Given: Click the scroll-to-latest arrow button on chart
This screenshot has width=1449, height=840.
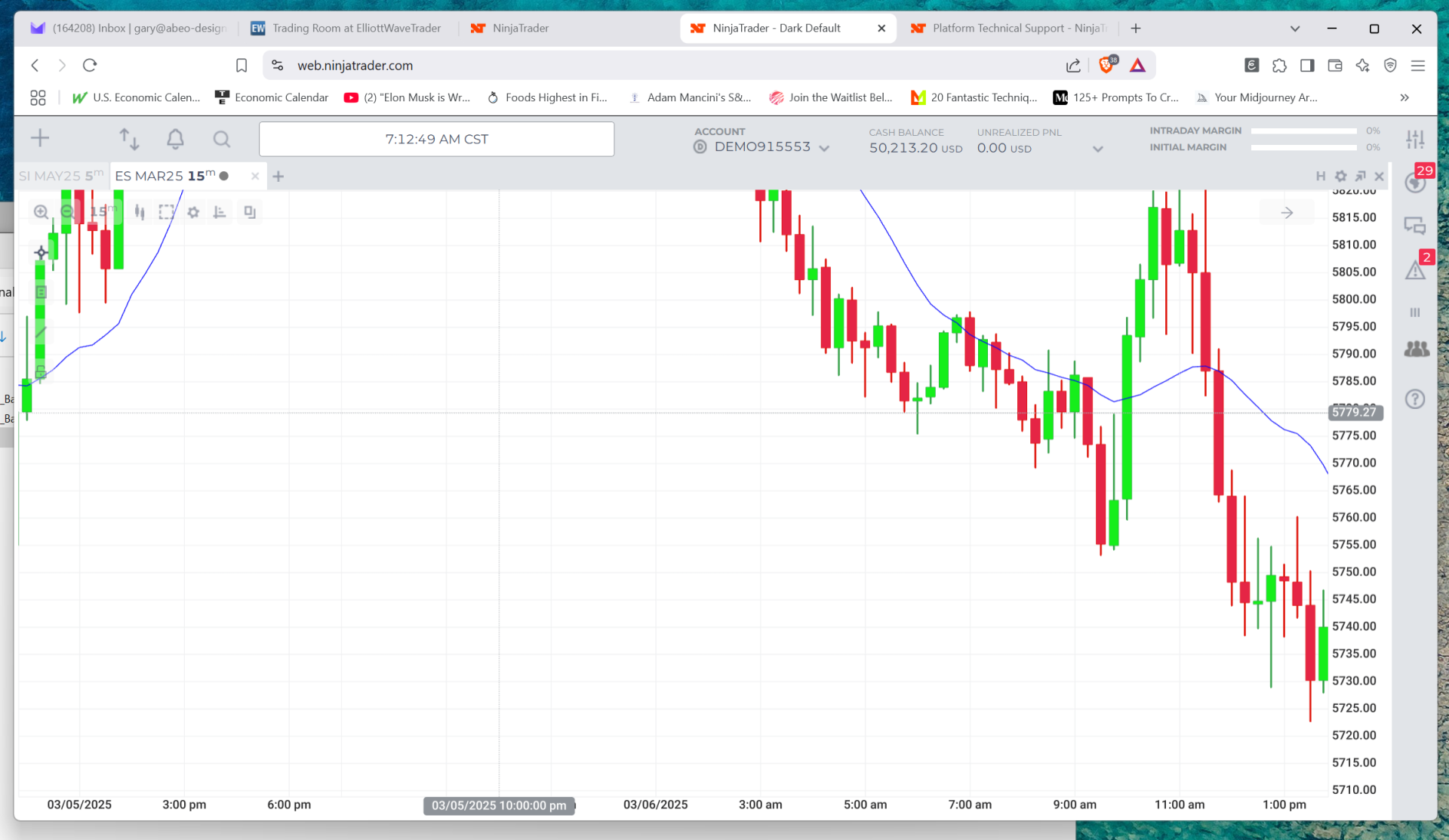Looking at the screenshot, I should tap(1287, 213).
